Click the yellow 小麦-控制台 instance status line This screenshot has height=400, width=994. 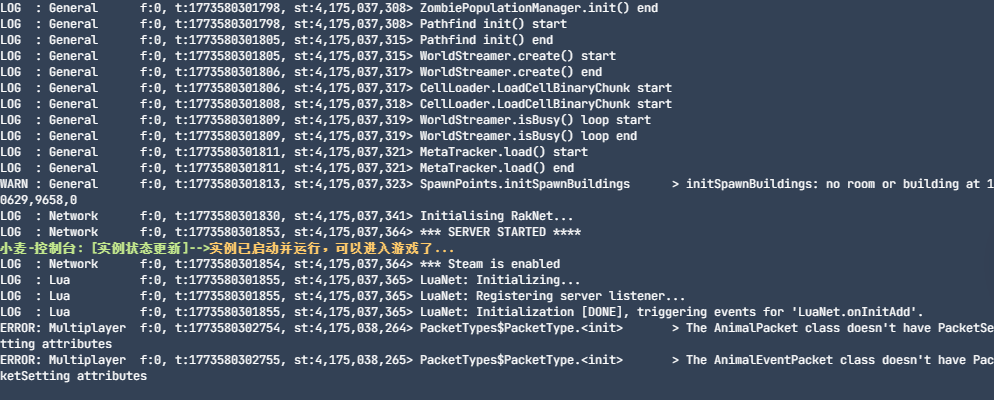click(228, 247)
